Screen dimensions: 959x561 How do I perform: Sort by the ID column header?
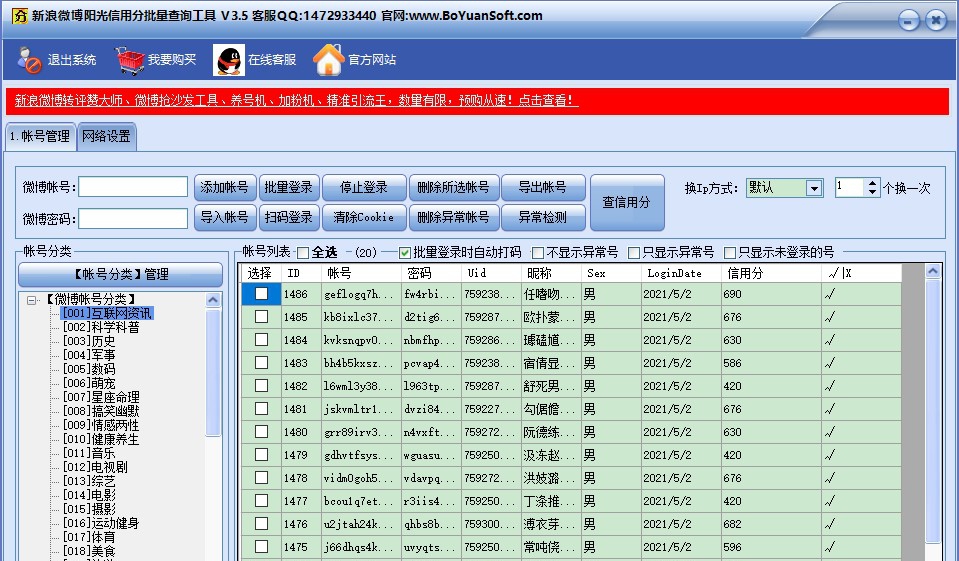coord(302,273)
